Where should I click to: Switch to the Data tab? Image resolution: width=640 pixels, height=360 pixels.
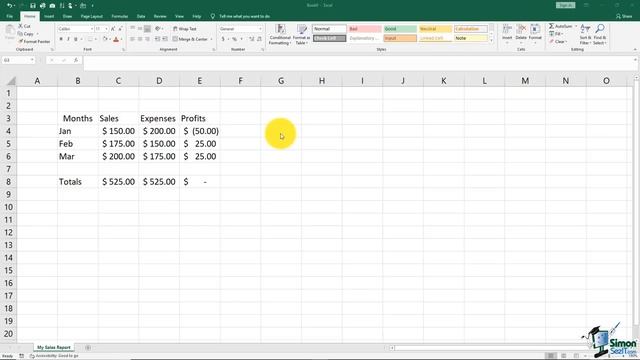click(141, 16)
